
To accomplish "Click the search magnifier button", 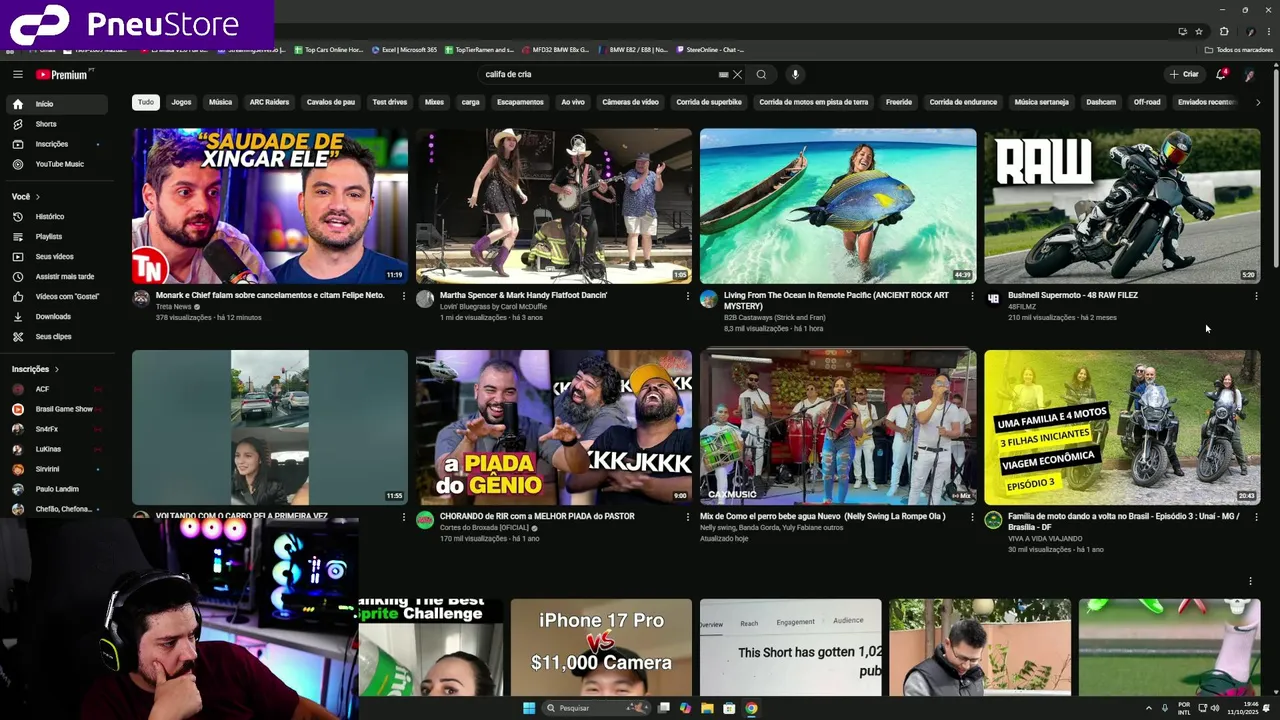I will coord(761,74).
